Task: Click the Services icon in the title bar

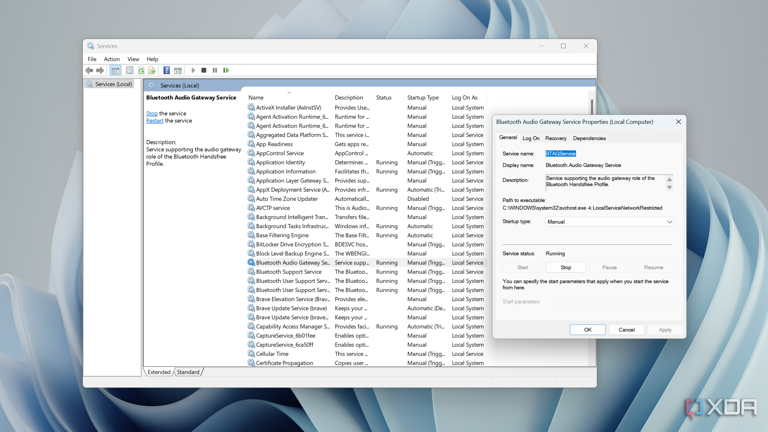Action: tap(91, 46)
